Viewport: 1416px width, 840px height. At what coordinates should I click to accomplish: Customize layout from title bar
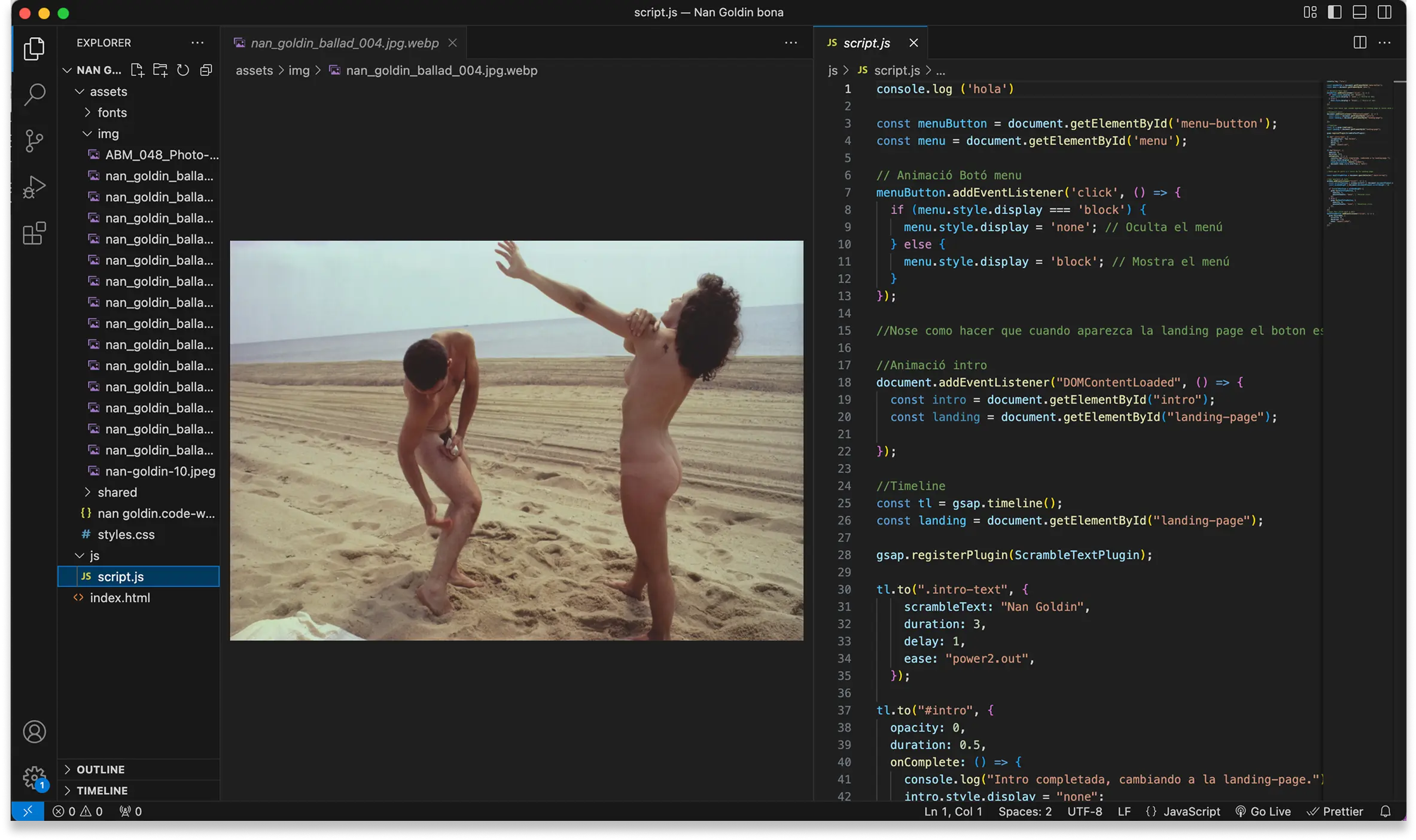pyautogui.click(x=1310, y=12)
